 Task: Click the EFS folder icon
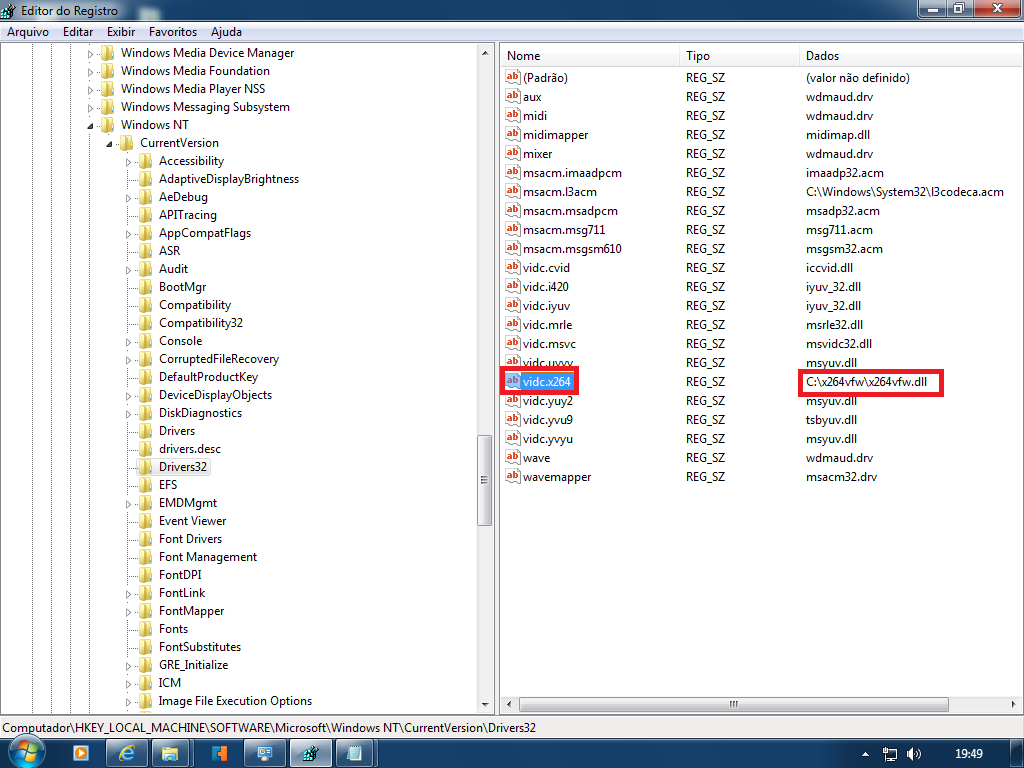tap(146, 485)
